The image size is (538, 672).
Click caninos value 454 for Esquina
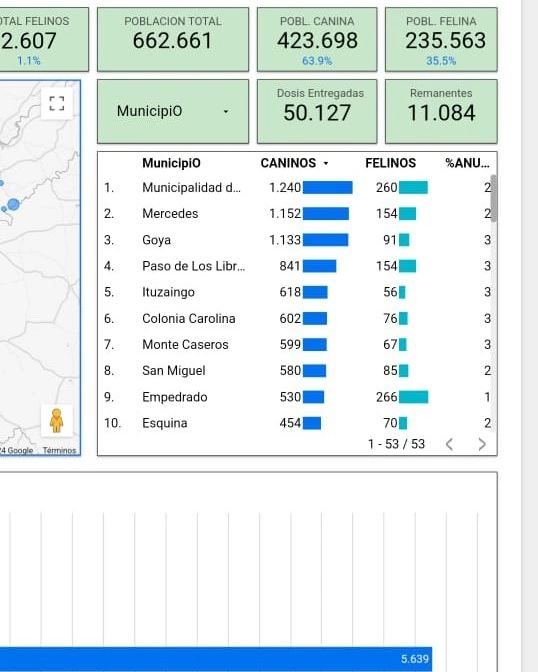coord(290,423)
